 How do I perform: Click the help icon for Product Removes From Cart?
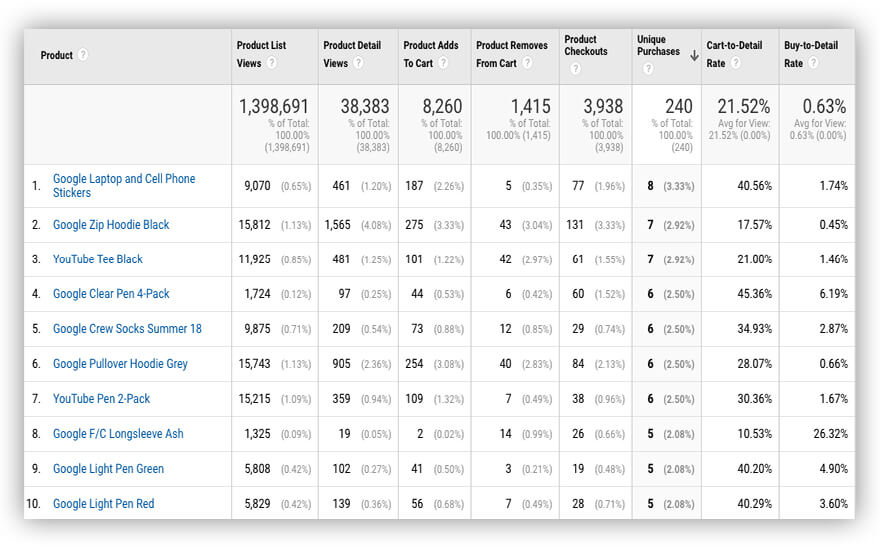[x=527, y=63]
